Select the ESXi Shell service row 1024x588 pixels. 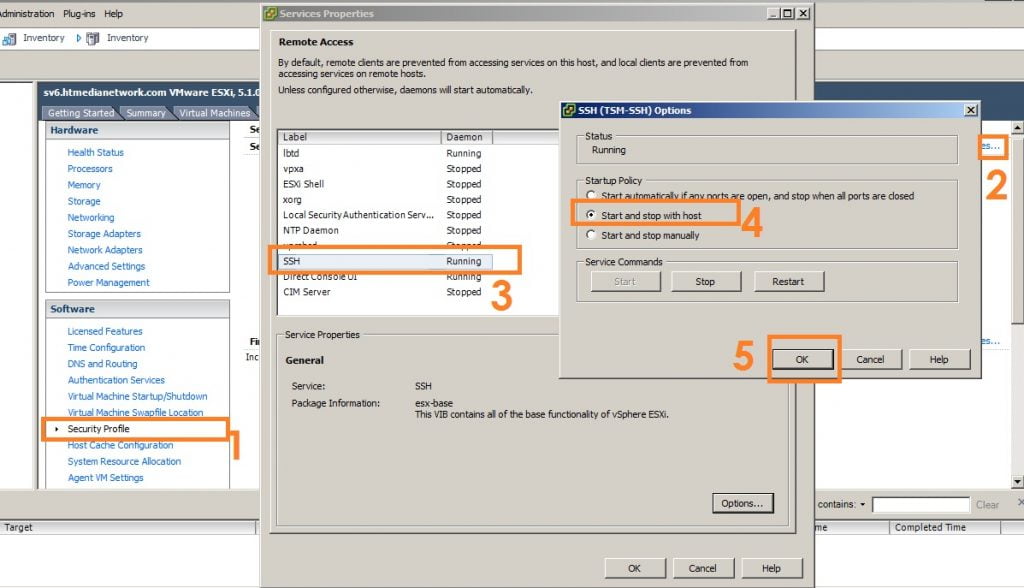385,184
